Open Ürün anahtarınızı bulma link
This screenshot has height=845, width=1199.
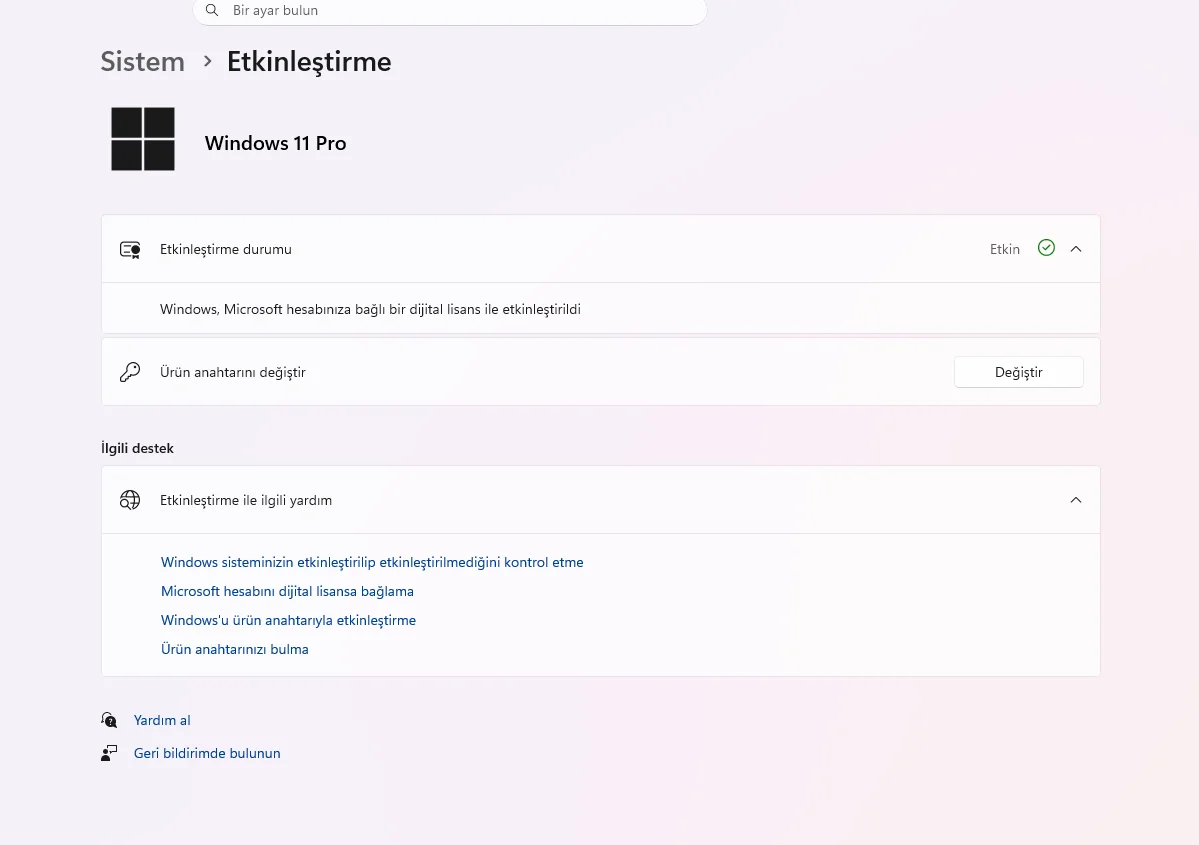pos(235,649)
